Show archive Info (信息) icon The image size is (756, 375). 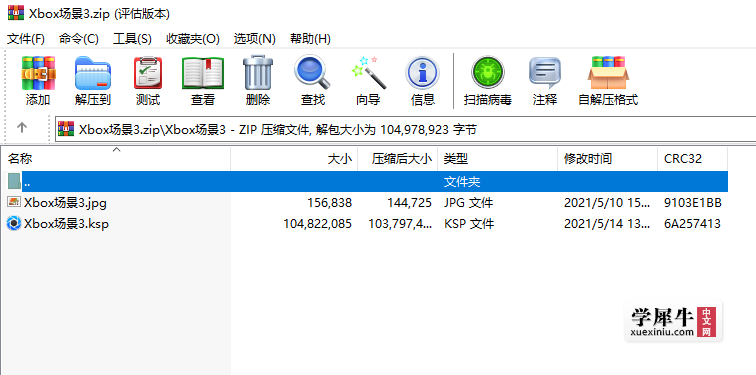[x=423, y=73]
